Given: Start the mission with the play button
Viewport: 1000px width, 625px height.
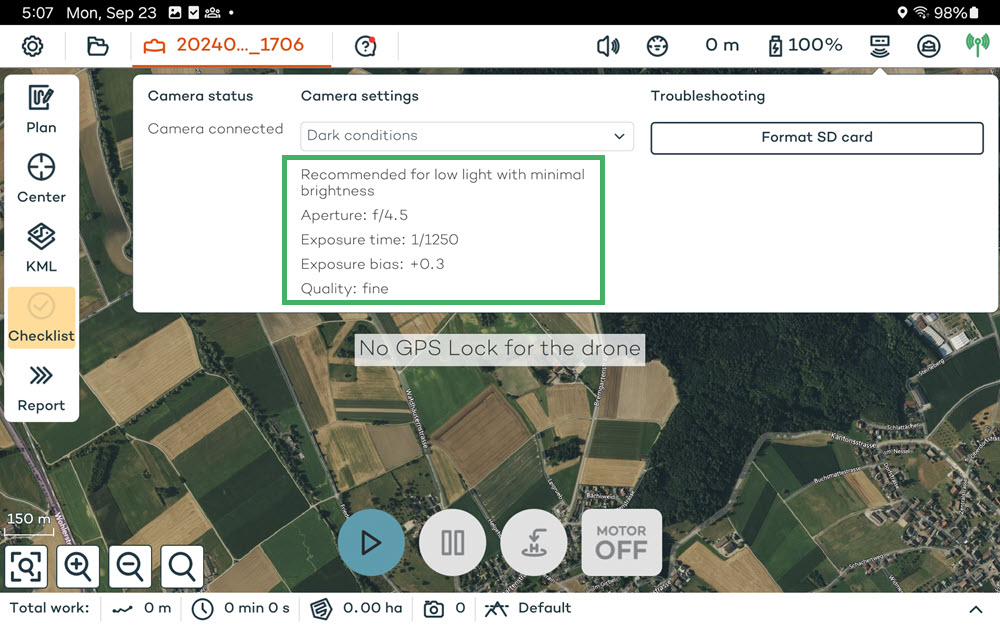Looking at the screenshot, I should pos(371,542).
